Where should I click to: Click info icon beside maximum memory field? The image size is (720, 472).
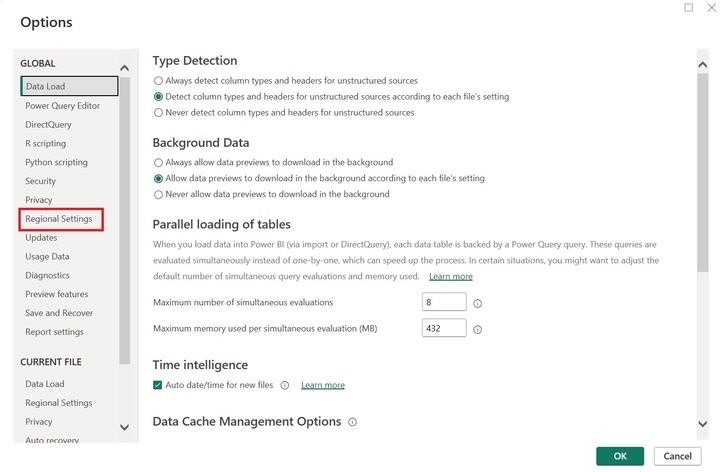(478, 329)
